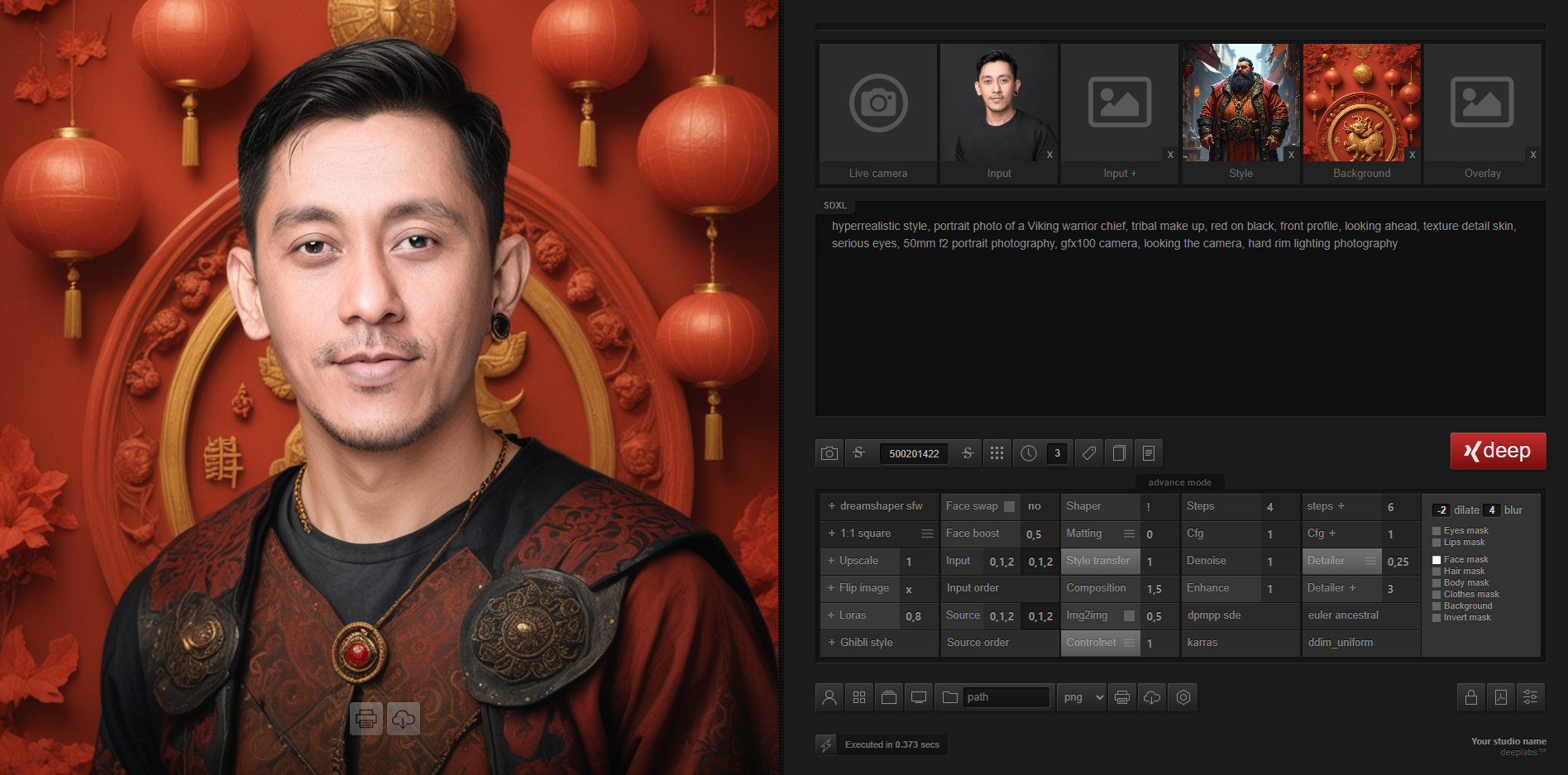1568x775 pixels.
Task: Click the folder icon next to path field
Action: click(950, 697)
